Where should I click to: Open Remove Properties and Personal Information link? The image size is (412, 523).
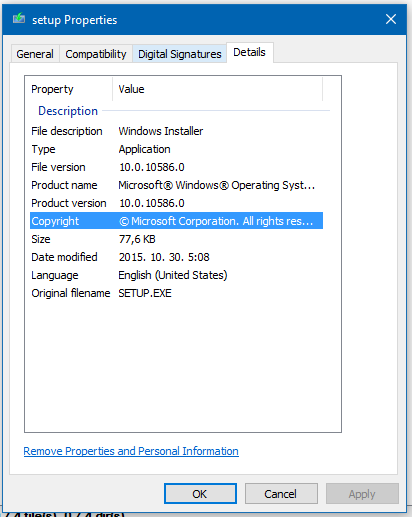tap(131, 451)
